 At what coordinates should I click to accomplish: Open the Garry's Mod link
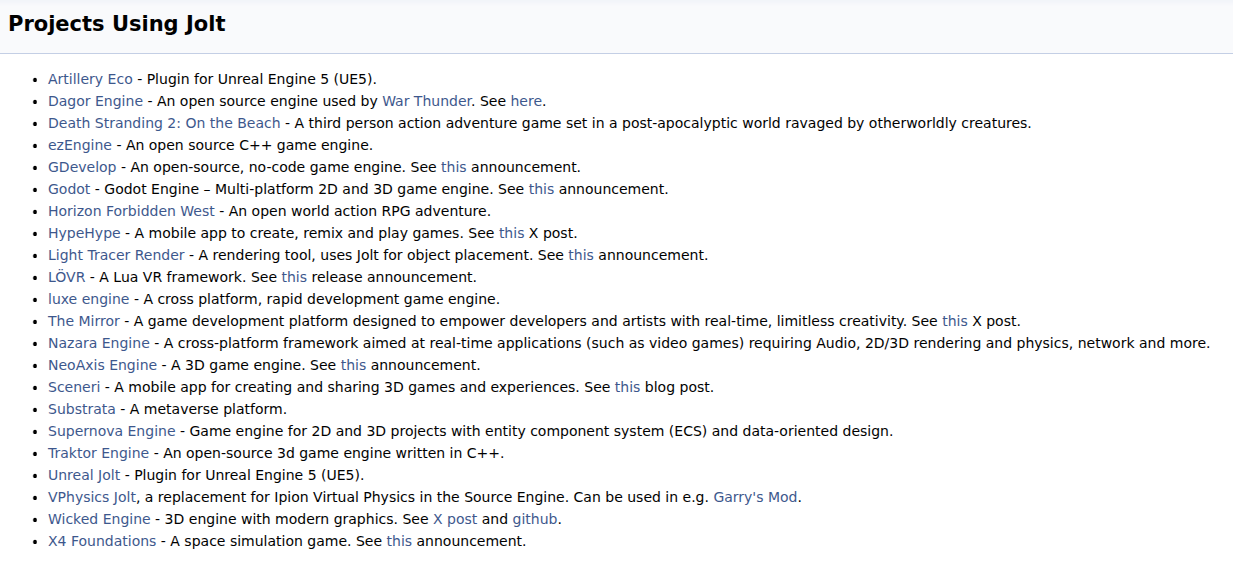coord(755,497)
